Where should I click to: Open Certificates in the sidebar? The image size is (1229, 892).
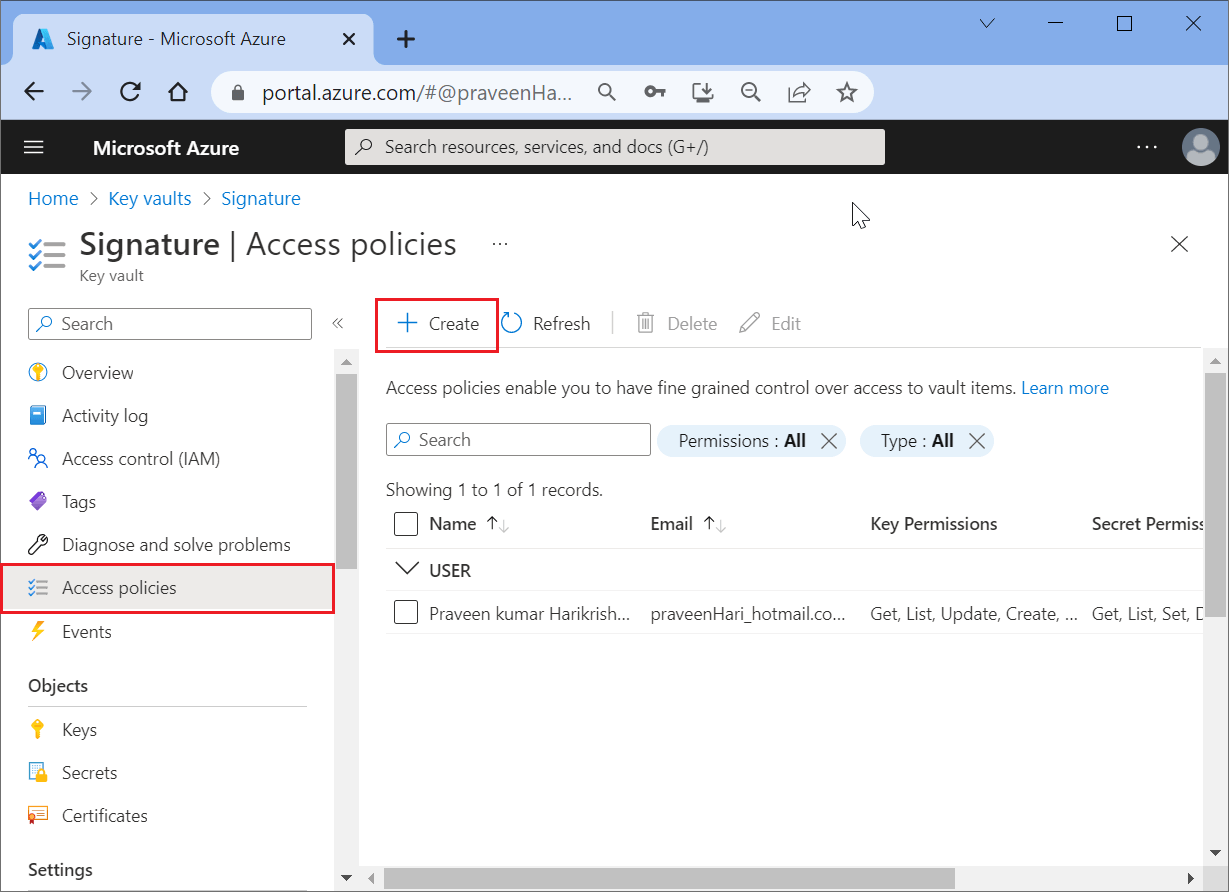[104, 816]
